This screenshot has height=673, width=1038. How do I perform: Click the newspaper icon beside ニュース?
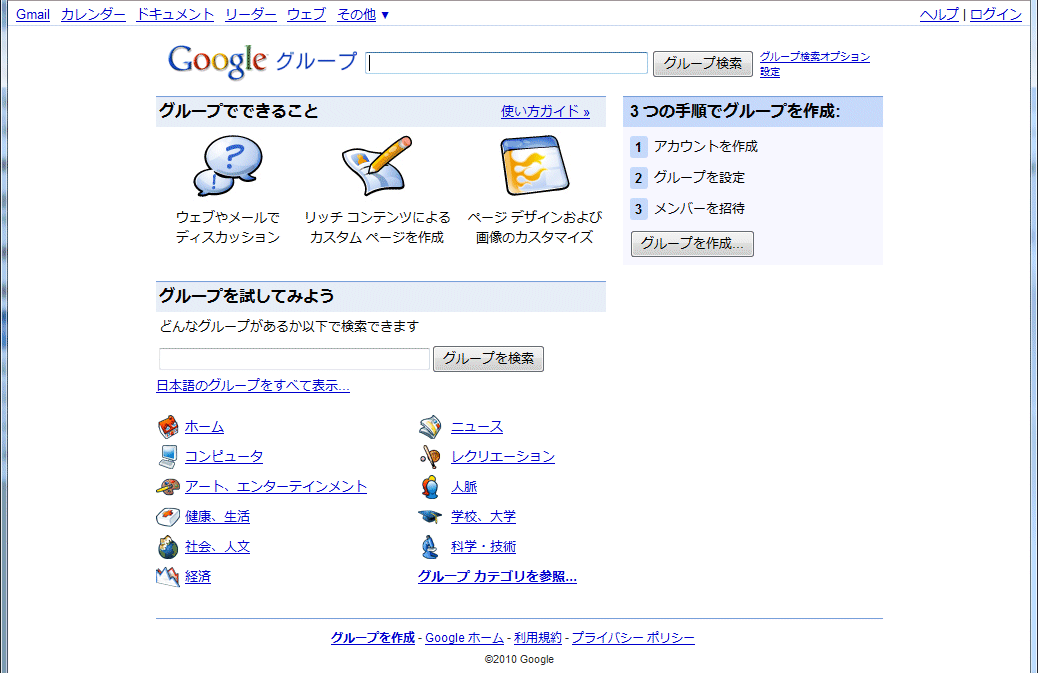430,427
